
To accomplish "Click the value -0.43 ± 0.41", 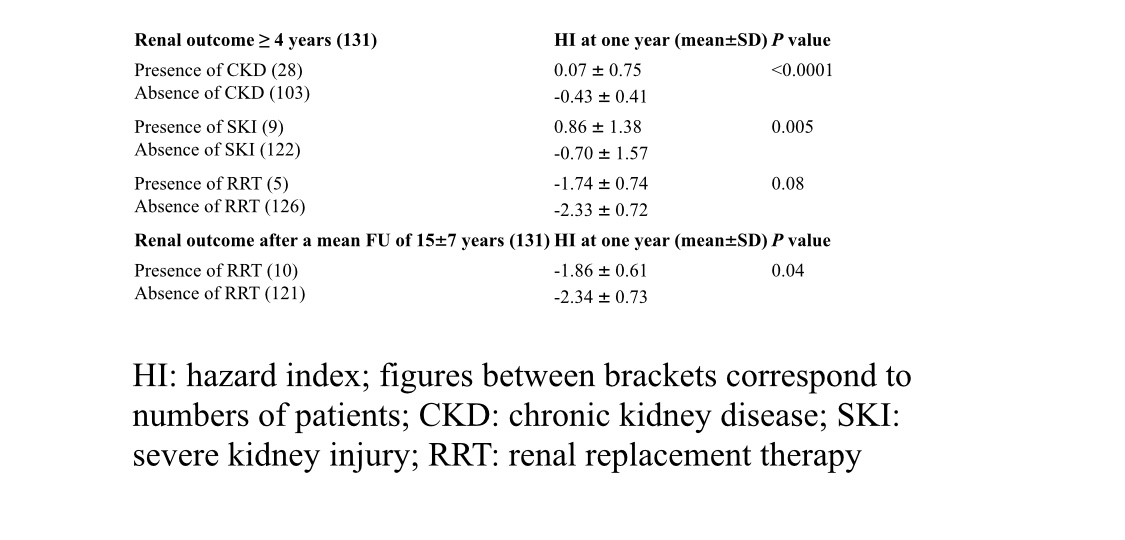I will [x=600, y=97].
